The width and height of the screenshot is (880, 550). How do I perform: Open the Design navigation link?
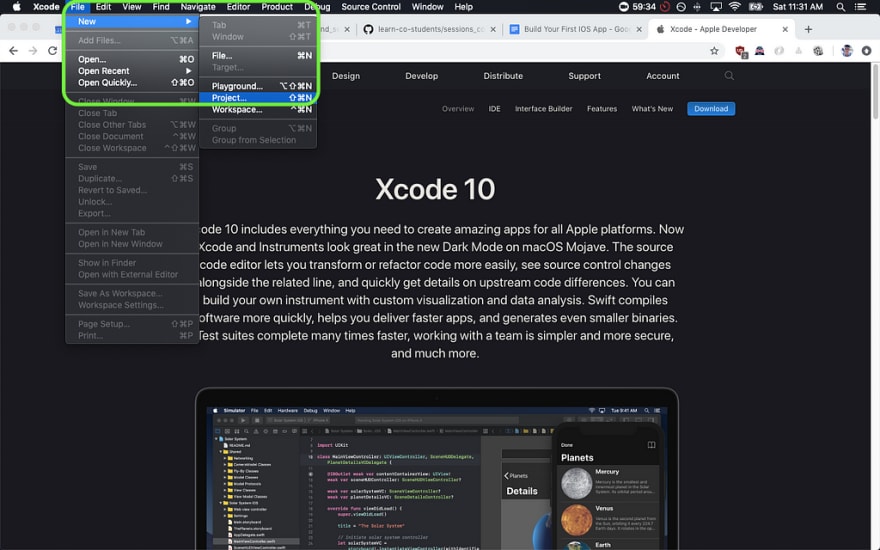(x=346, y=76)
